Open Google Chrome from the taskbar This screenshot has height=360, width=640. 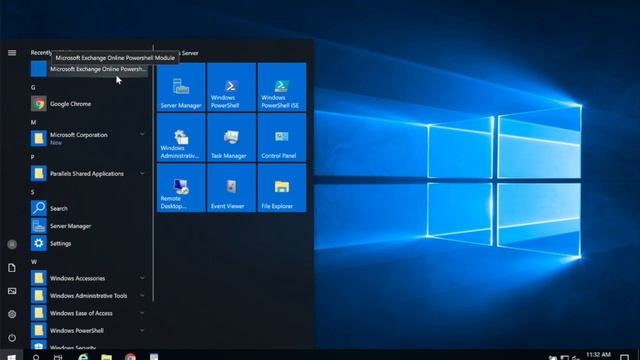click(x=131, y=357)
